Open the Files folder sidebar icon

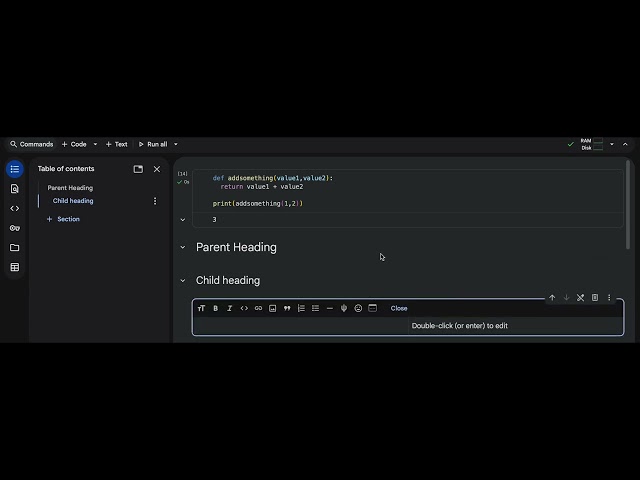[x=15, y=248]
